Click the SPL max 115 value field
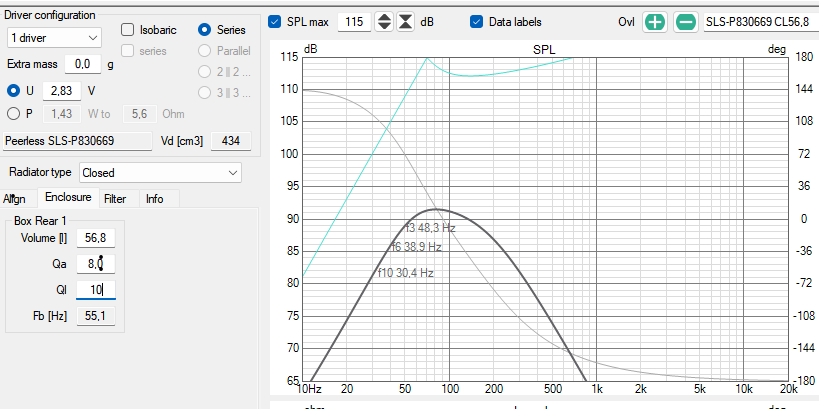 pos(354,22)
